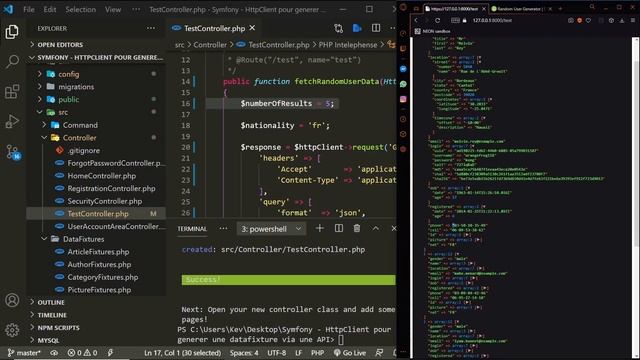
Task: Split the editor to the right
Action: [x=376, y=28]
